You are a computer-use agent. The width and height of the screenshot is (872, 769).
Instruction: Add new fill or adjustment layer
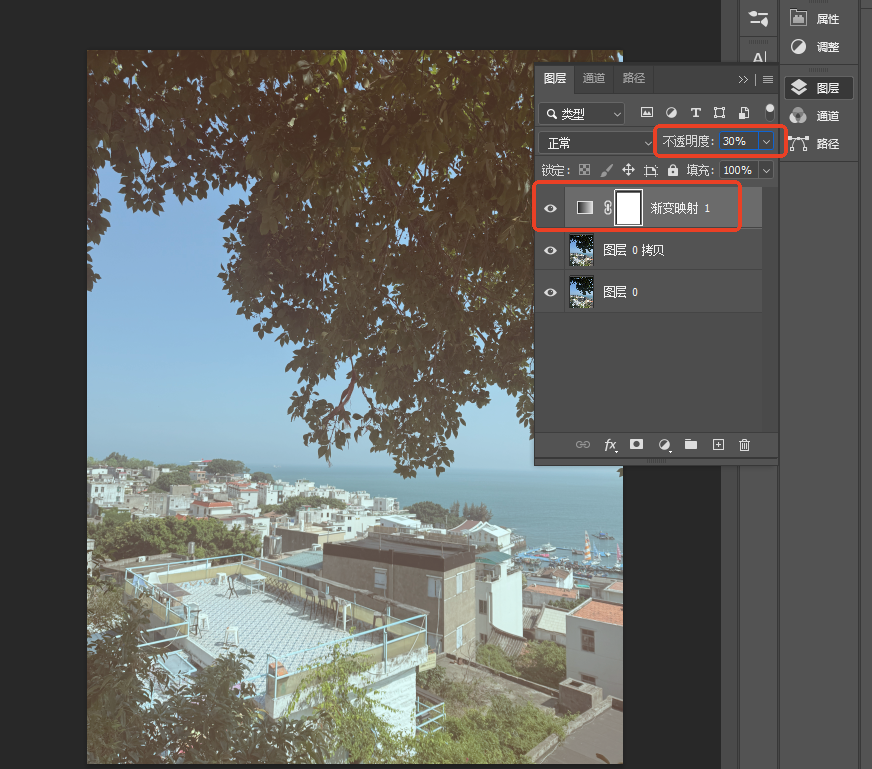(x=664, y=445)
